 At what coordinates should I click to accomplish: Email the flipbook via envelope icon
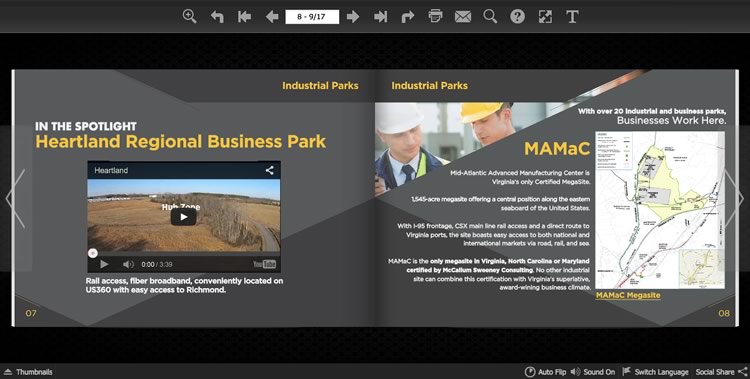[463, 17]
